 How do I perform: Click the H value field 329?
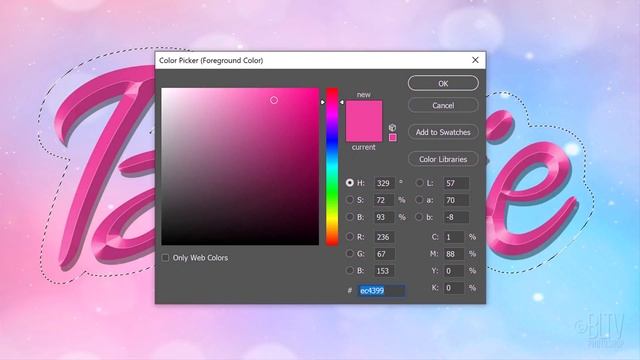384,183
